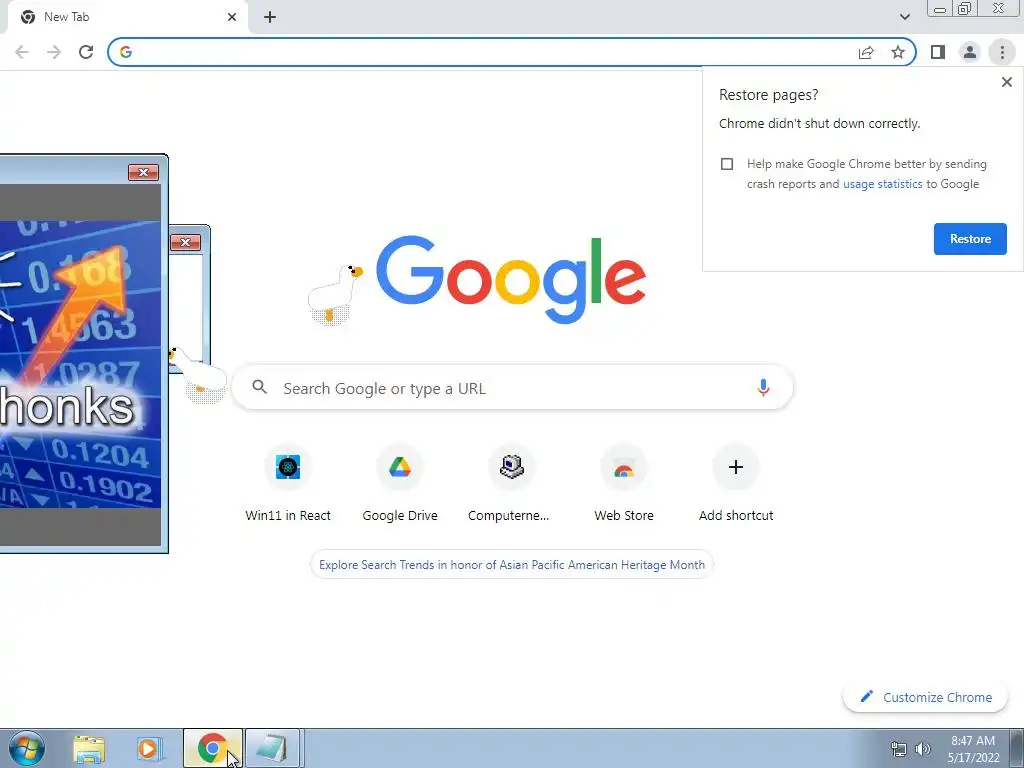Open the Web Store shortcut
This screenshot has width=1024, height=768.
click(624, 483)
